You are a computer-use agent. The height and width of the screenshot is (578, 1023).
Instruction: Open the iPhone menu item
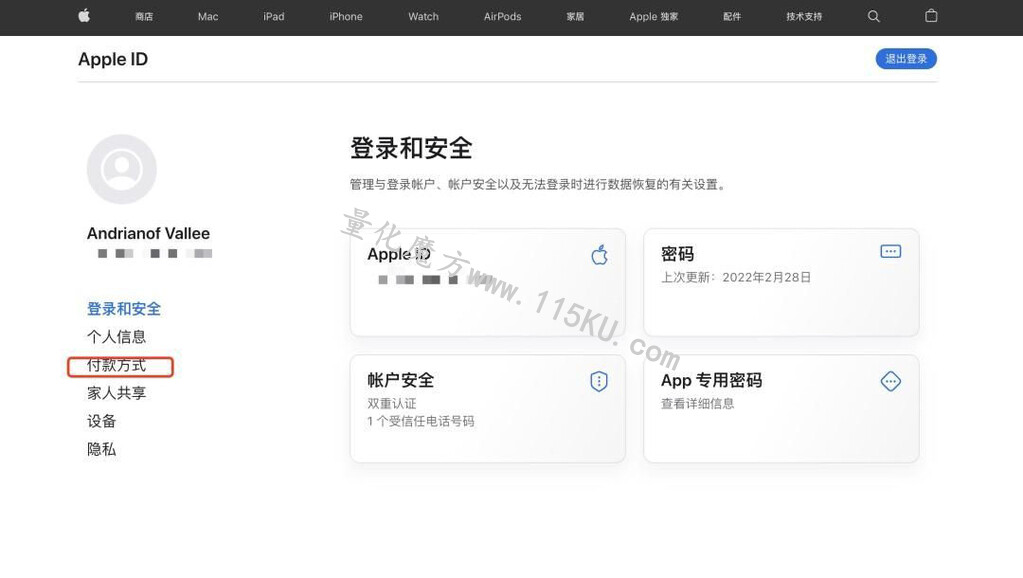346,17
